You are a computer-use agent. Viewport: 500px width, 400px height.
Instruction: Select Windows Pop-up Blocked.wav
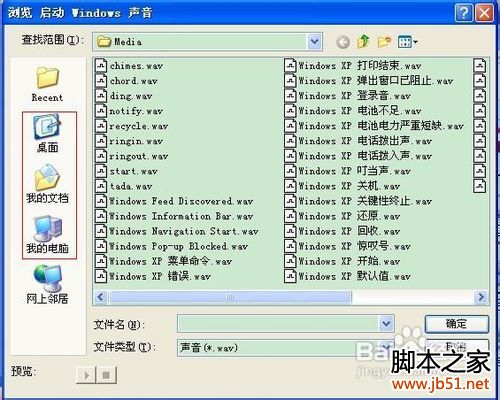(172, 246)
